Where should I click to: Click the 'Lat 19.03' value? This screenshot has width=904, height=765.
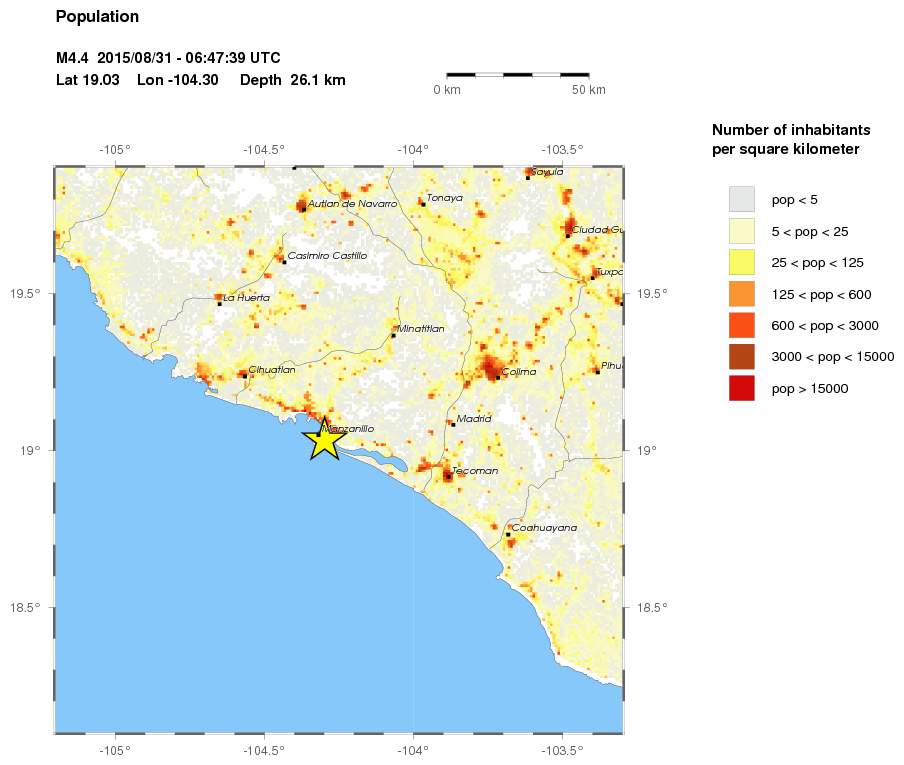(87, 80)
